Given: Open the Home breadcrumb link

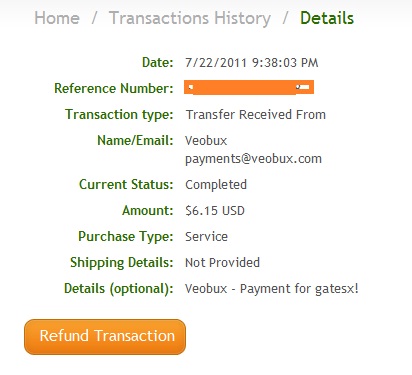Looking at the screenshot, I should click(x=57, y=18).
